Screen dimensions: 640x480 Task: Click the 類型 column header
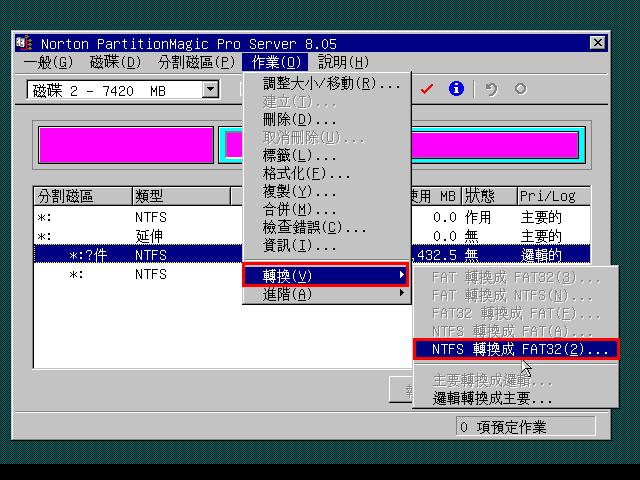(x=182, y=196)
